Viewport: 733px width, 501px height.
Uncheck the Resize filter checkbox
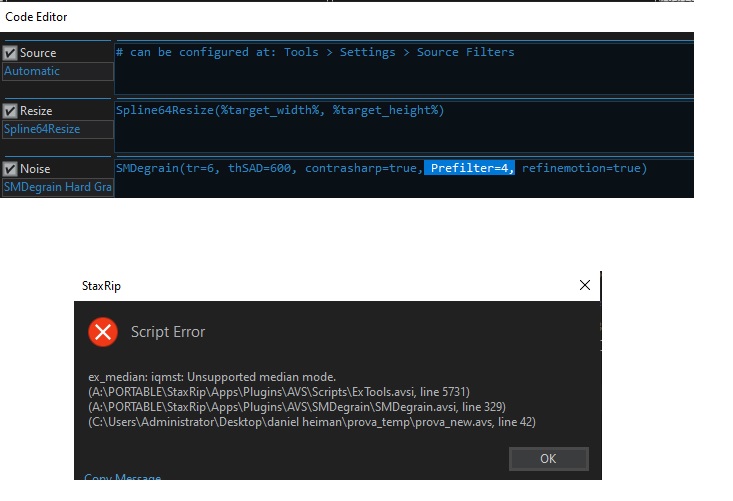click(x=10, y=111)
